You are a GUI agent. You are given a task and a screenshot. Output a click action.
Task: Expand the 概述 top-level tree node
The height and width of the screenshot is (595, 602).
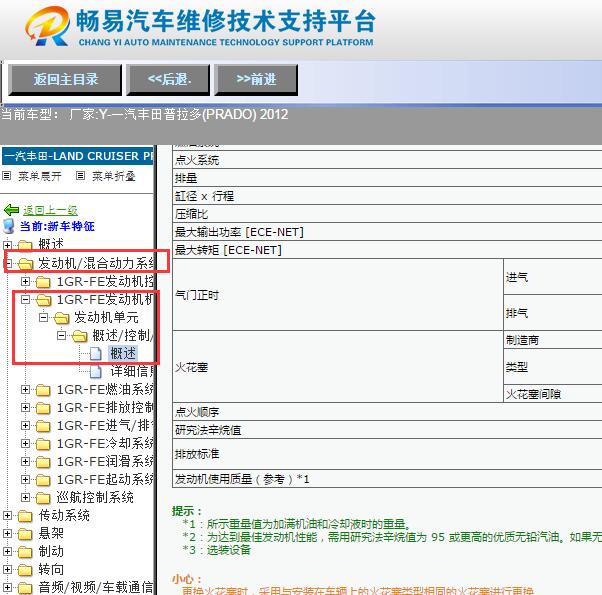7,245
